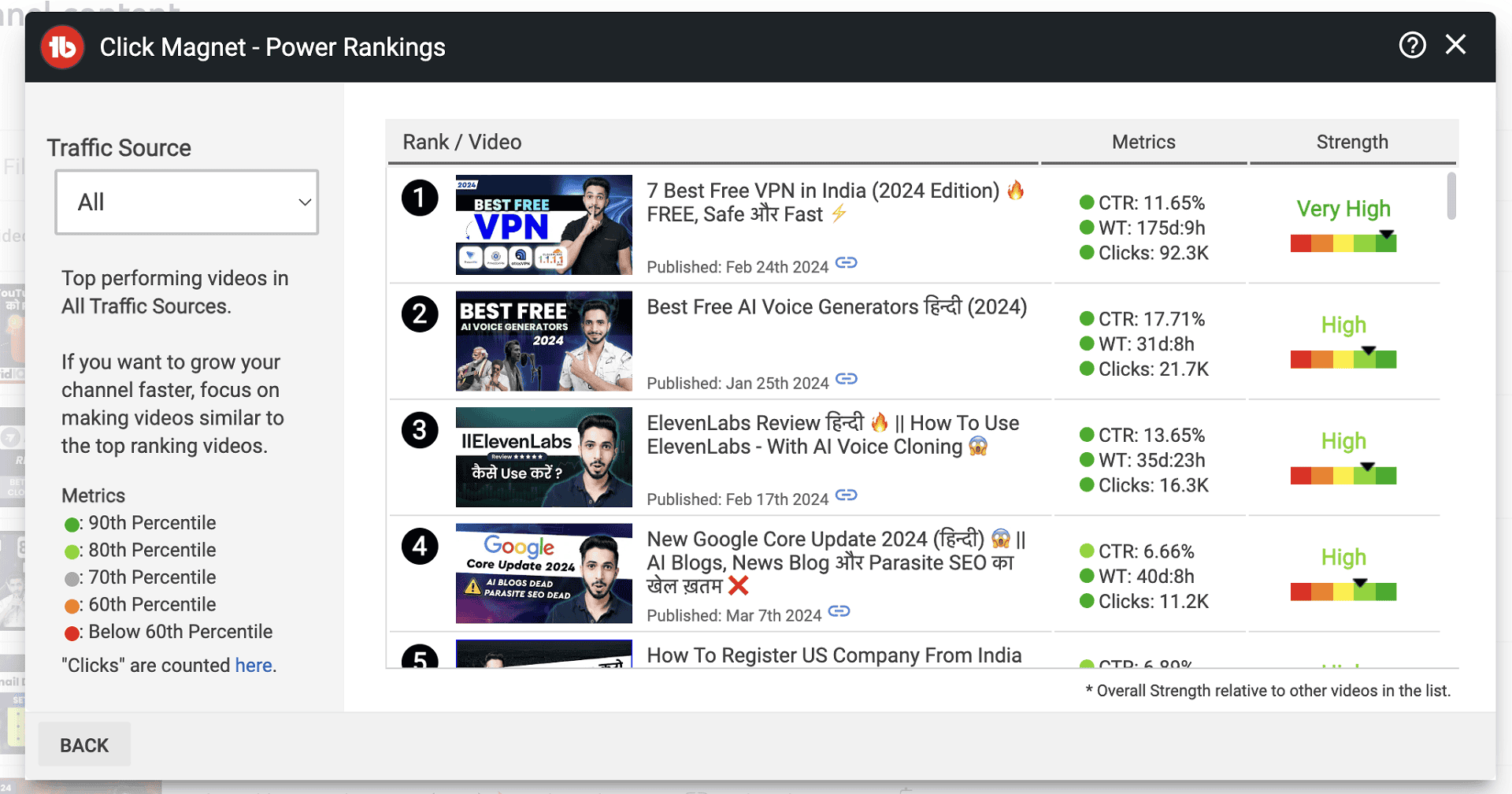Click the Rank / Video column header
This screenshot has height=794, width=1512.
(461, 143)
